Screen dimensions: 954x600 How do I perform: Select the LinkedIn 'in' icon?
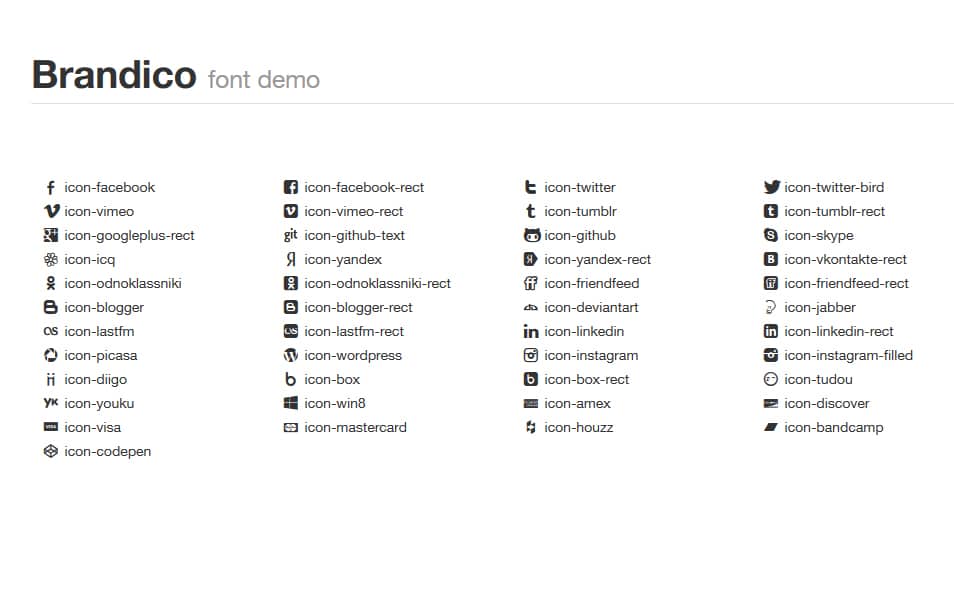(x=531, y=332)
